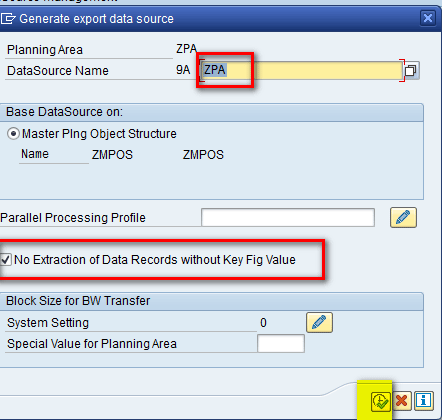Edit the Parallel Processing Profile via pencil icon
This screenshot has width=442, height=420.
(x=403, y=218)
